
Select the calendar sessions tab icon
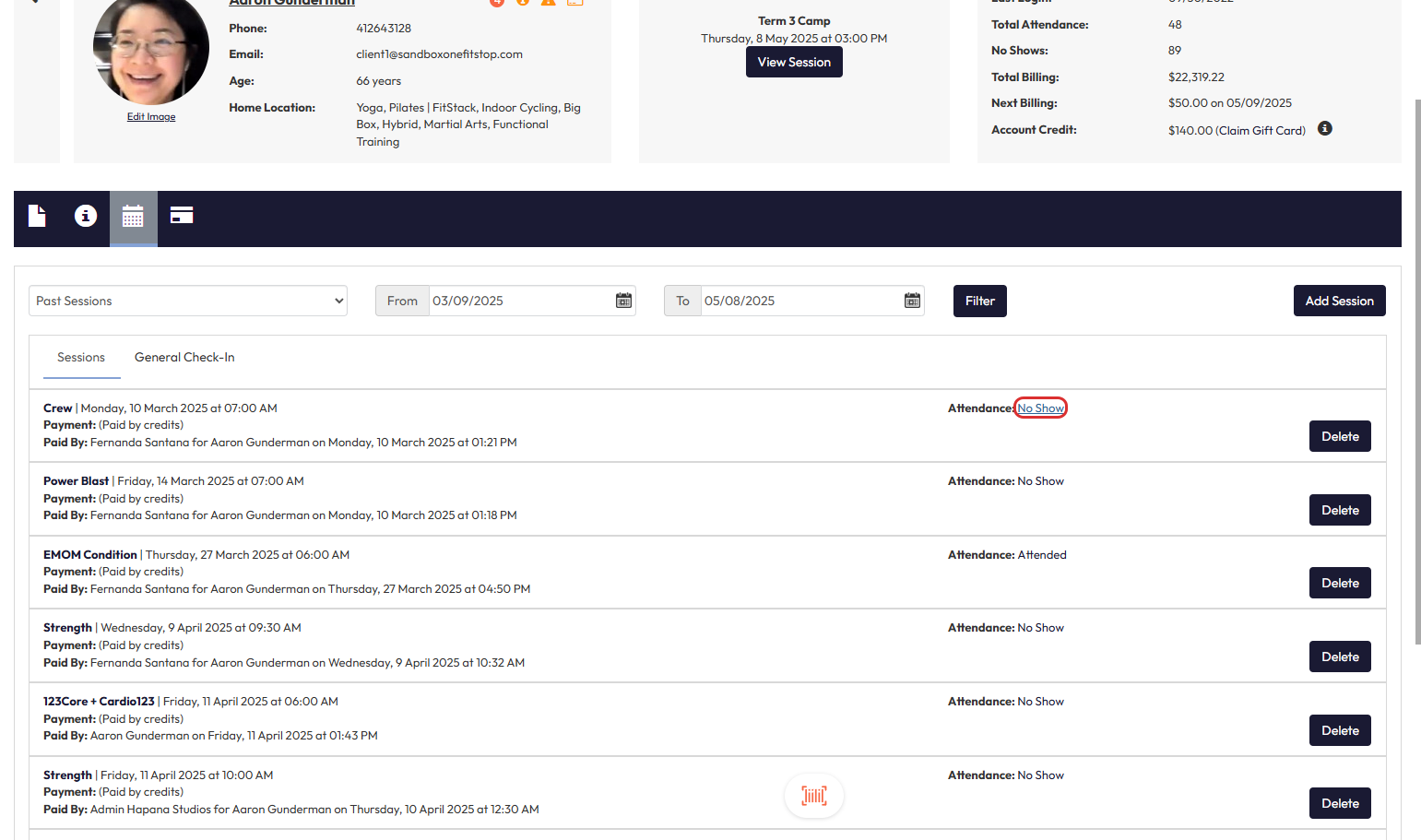coord(133,218)
